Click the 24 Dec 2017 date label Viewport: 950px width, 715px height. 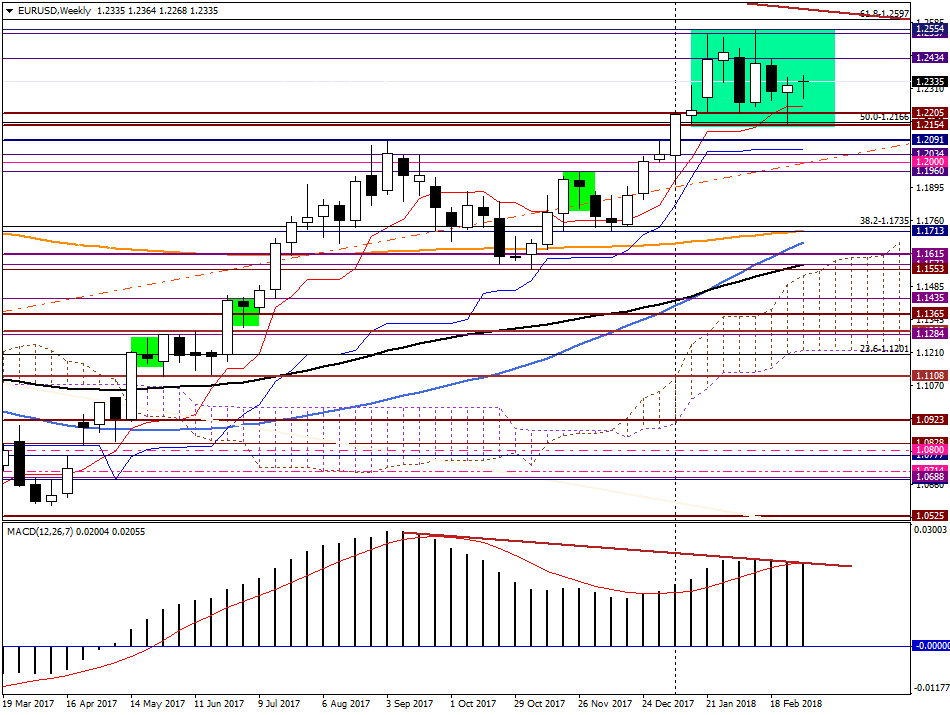click(668, 703)
